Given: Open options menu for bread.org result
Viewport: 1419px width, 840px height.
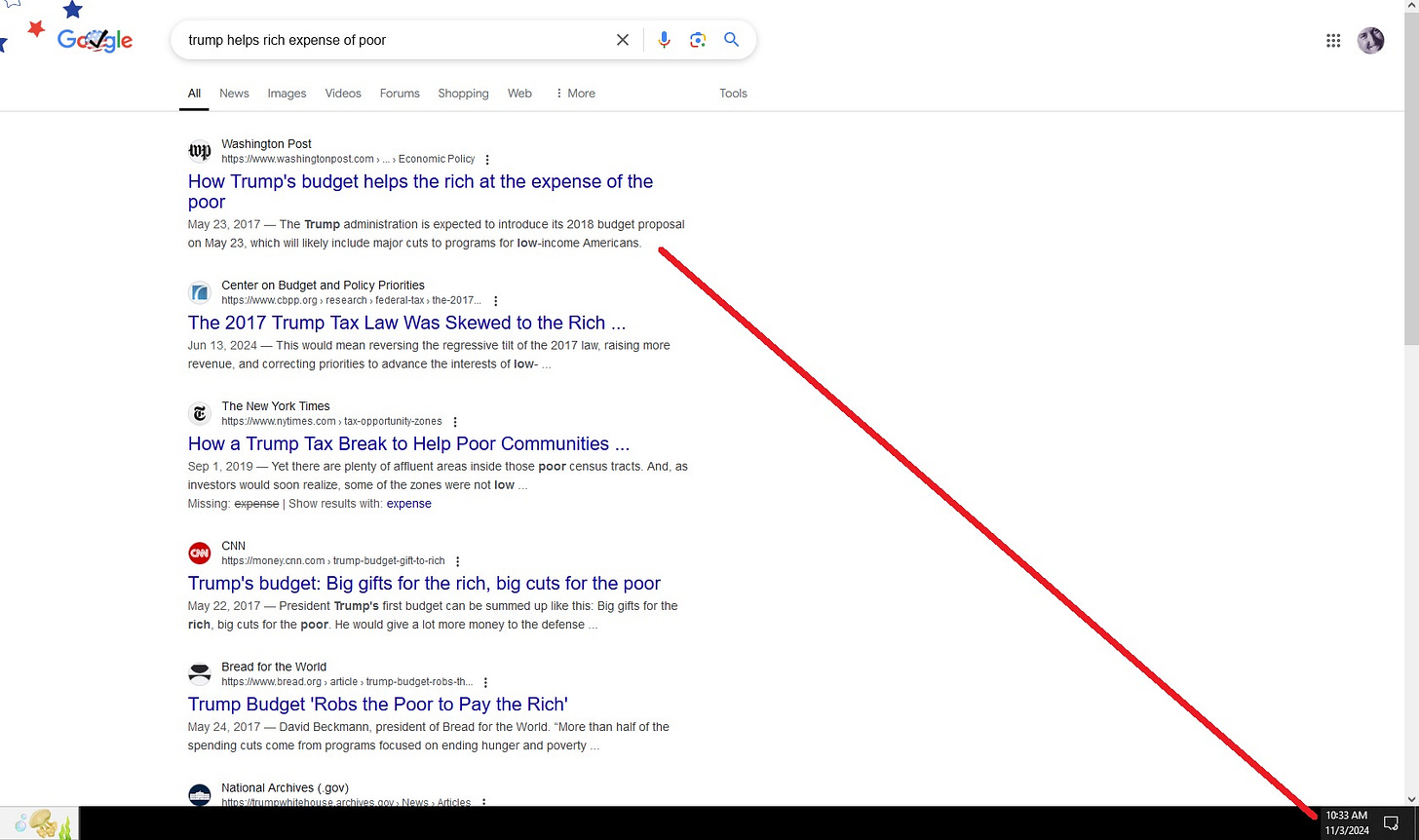Looking at the screenshot, I should pyautogui.click(x=486, y=682).
